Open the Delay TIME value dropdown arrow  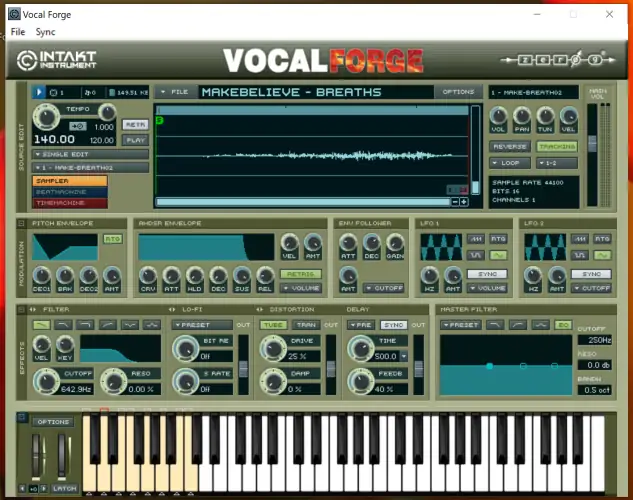[404, 356]
